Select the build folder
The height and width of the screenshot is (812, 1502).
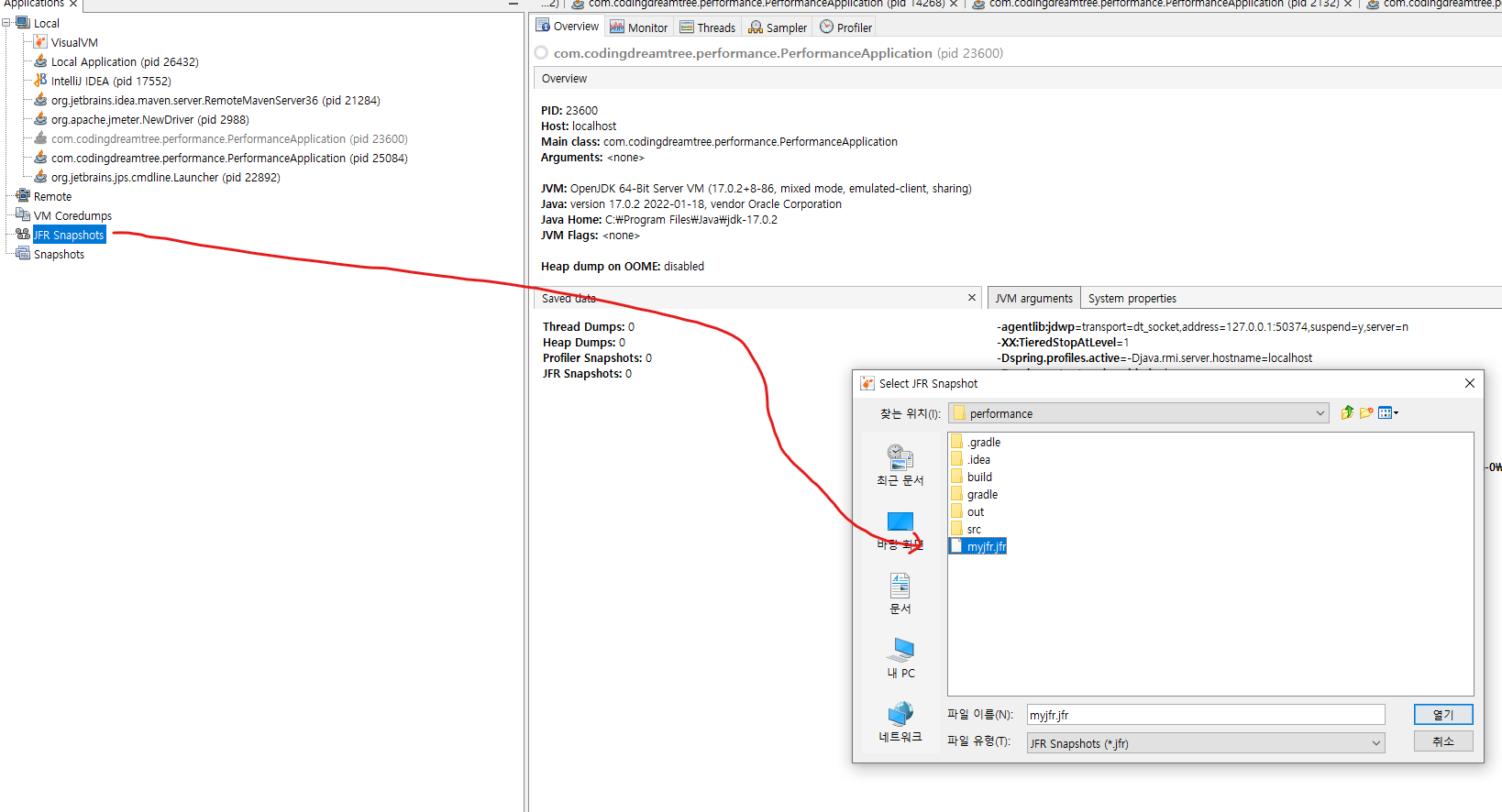(x=971, y=477)
